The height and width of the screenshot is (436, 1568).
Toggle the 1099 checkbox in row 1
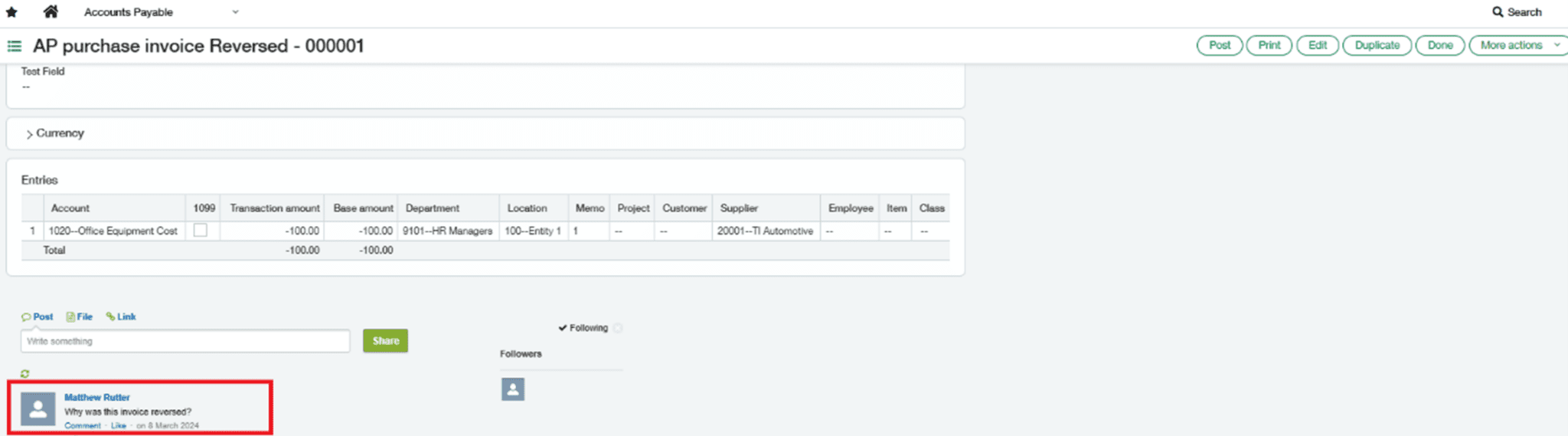[x=201, y=230]
